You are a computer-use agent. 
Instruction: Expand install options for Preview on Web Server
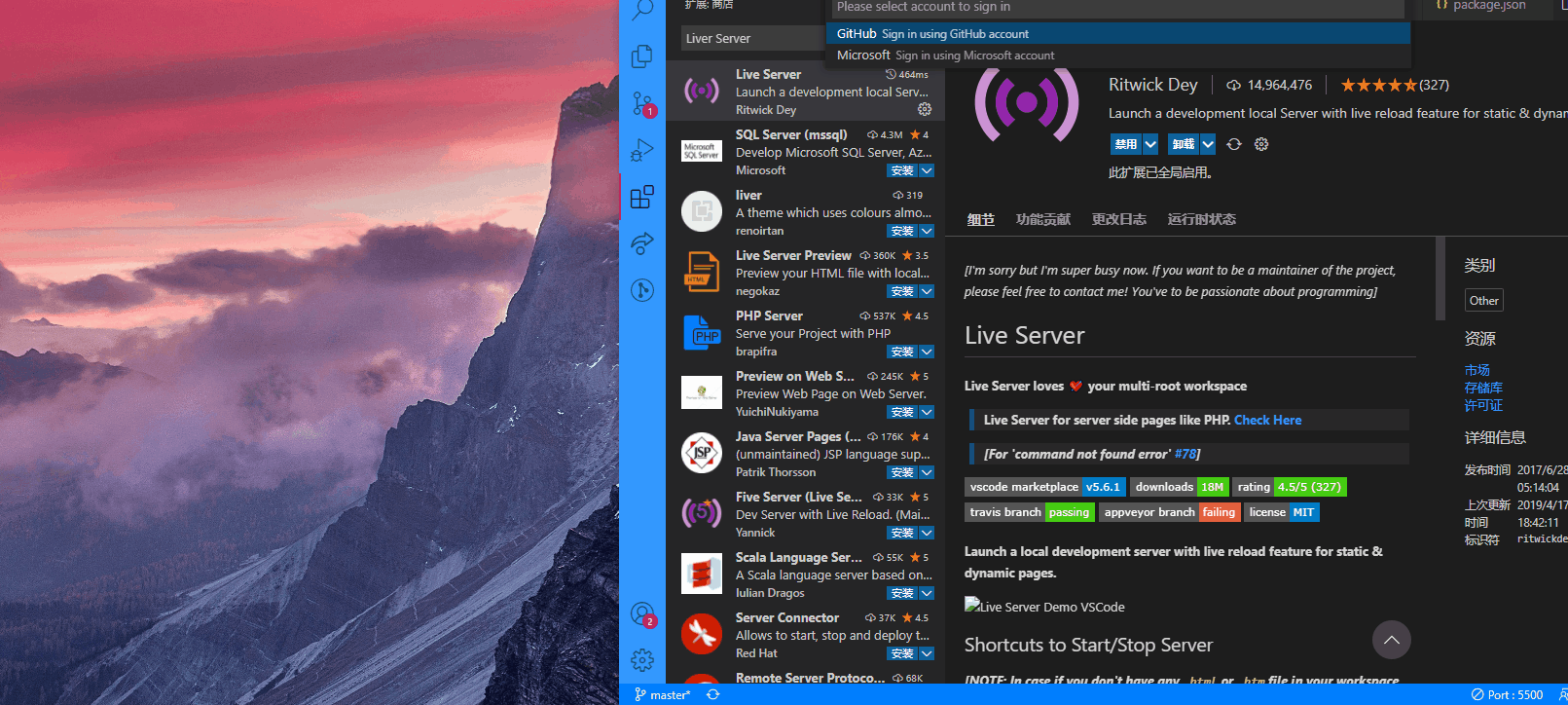click(927, 412)
